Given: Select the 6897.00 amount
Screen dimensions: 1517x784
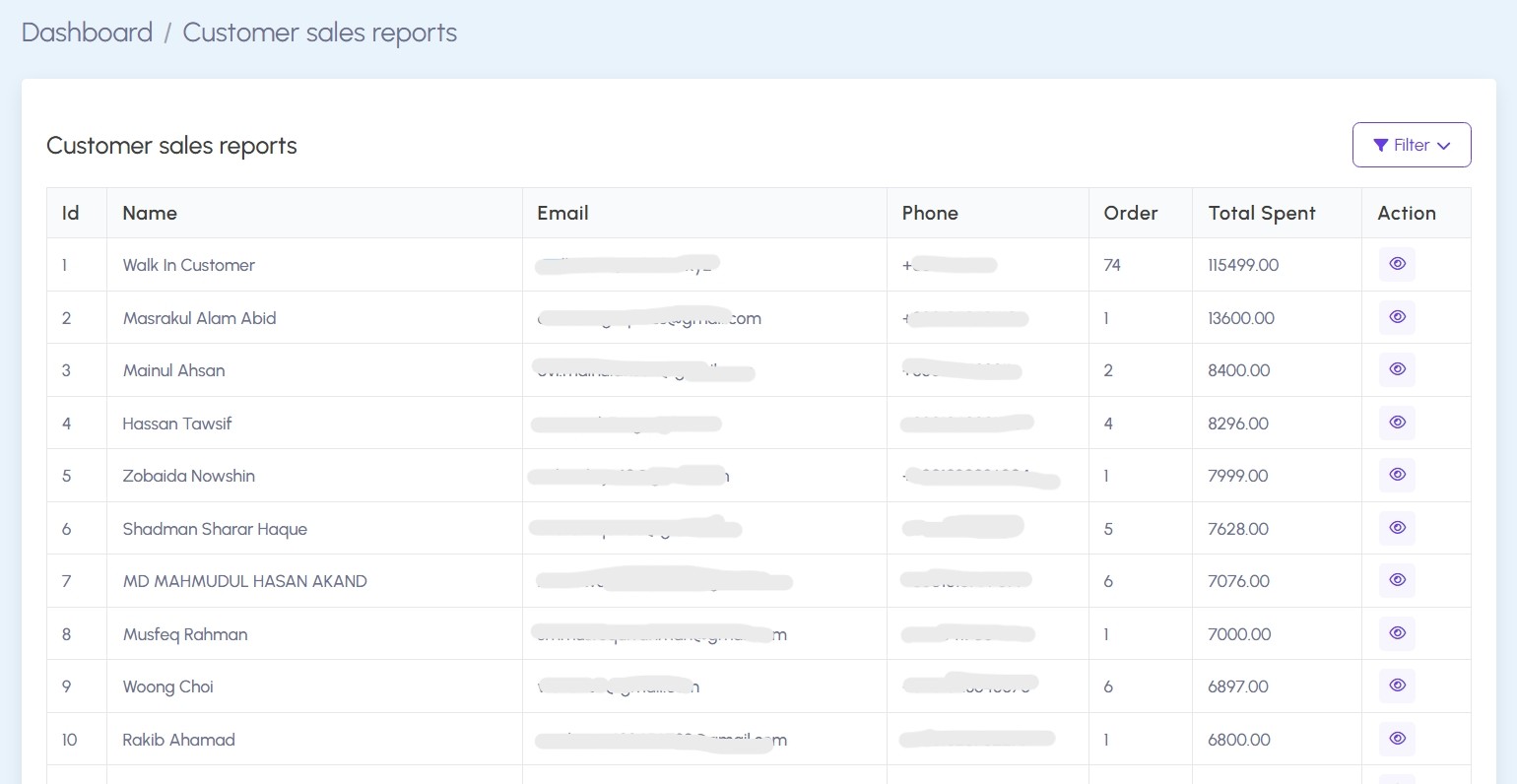Looking at the screenshot, I should click(1238, 686).
